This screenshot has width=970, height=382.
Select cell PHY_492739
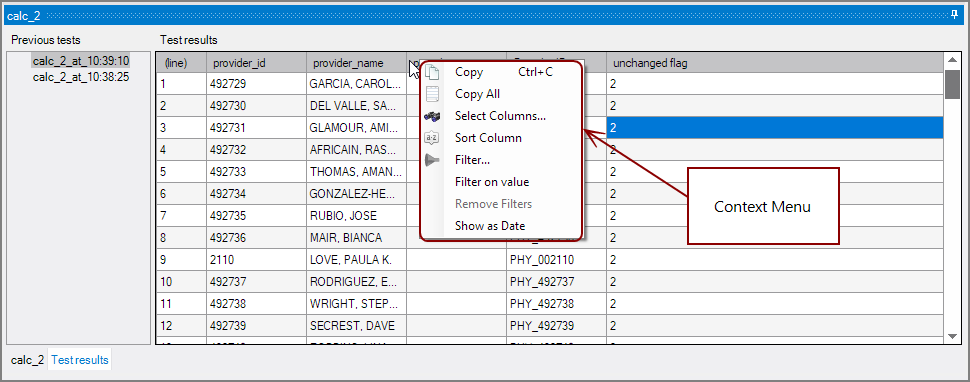pyautogui.click(x=556, y=326)
